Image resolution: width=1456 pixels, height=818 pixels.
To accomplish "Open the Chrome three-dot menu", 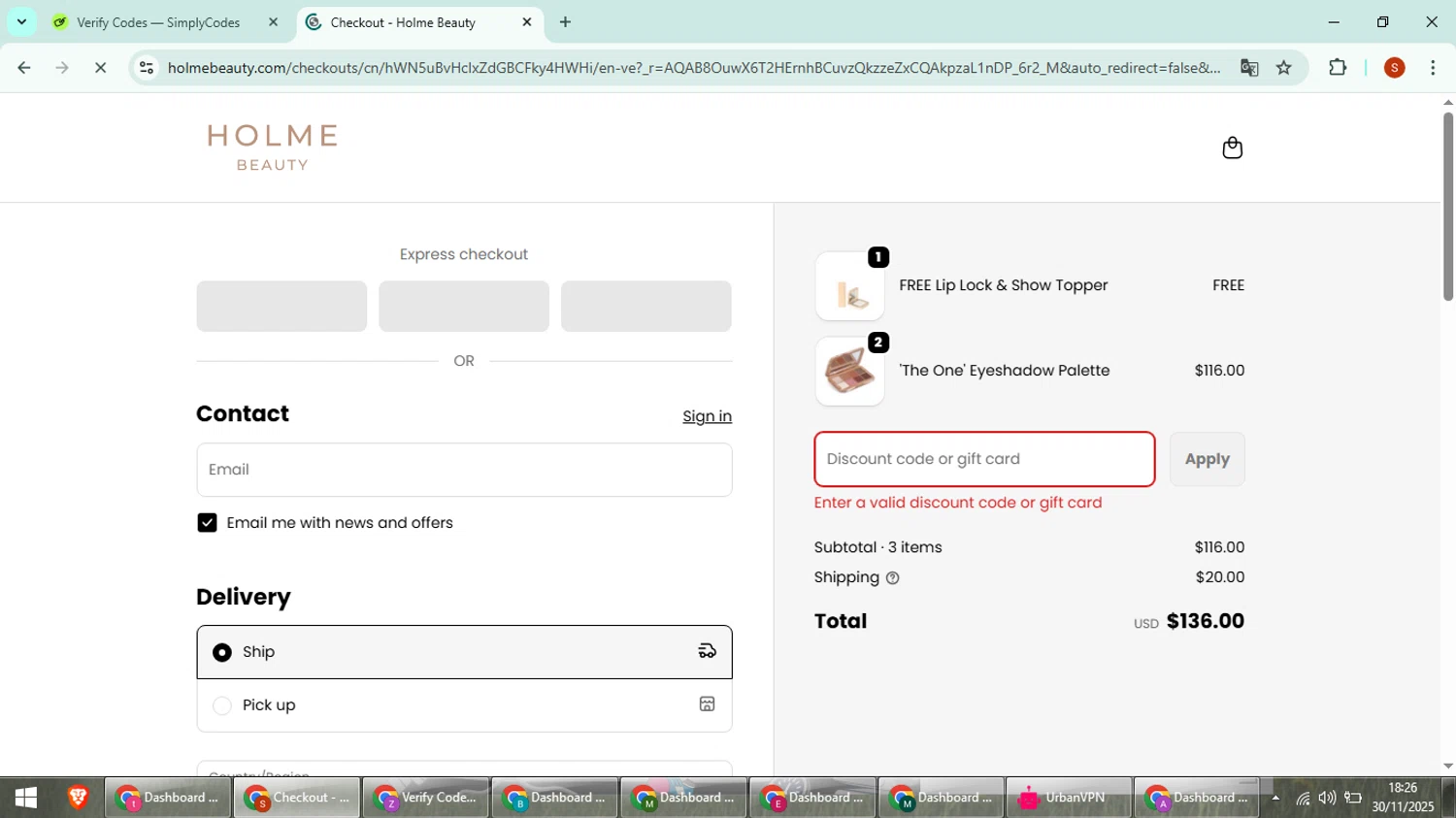I will [x=1433, y=67].
